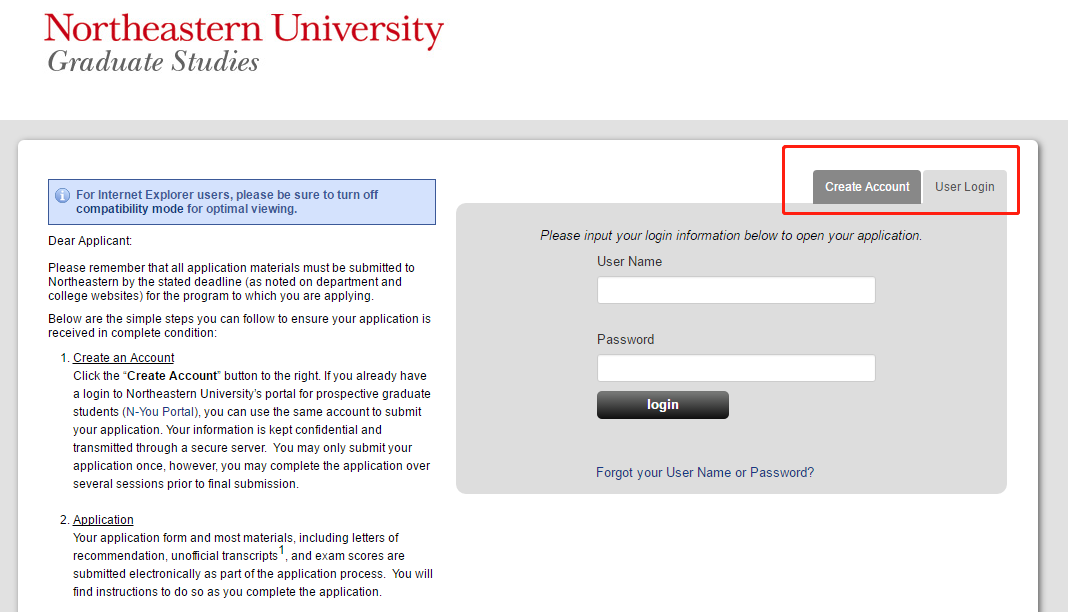Click the blue info icon in the notice
1068x612 pixels.
62,196
